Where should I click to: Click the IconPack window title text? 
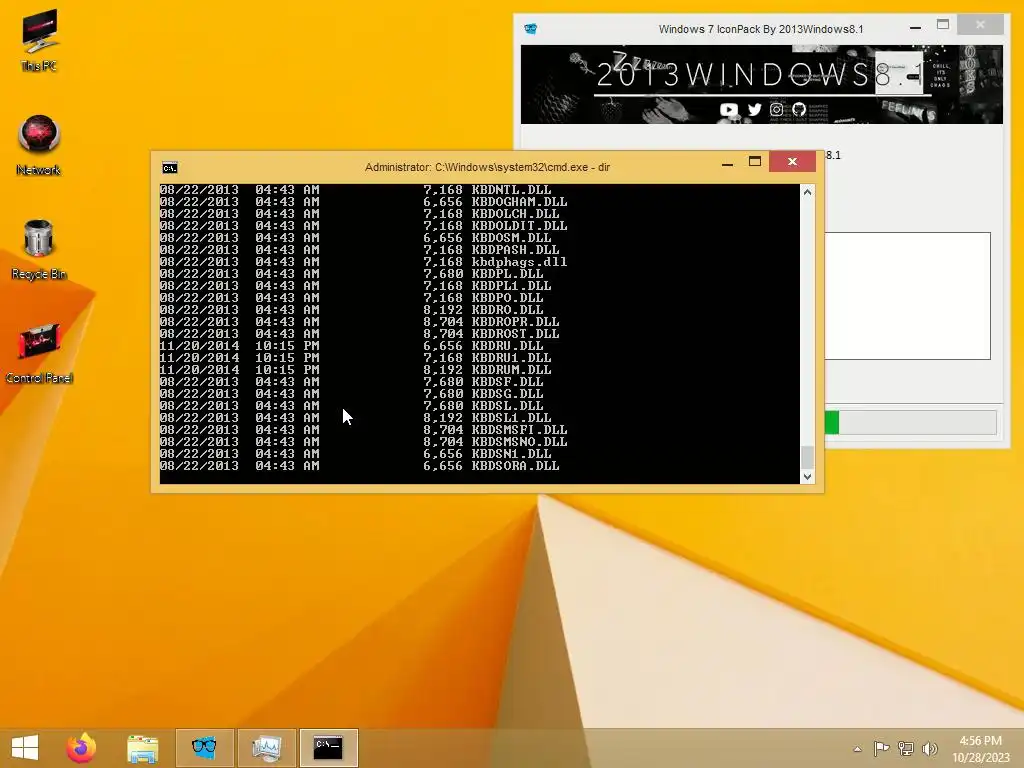click(761, 29)
